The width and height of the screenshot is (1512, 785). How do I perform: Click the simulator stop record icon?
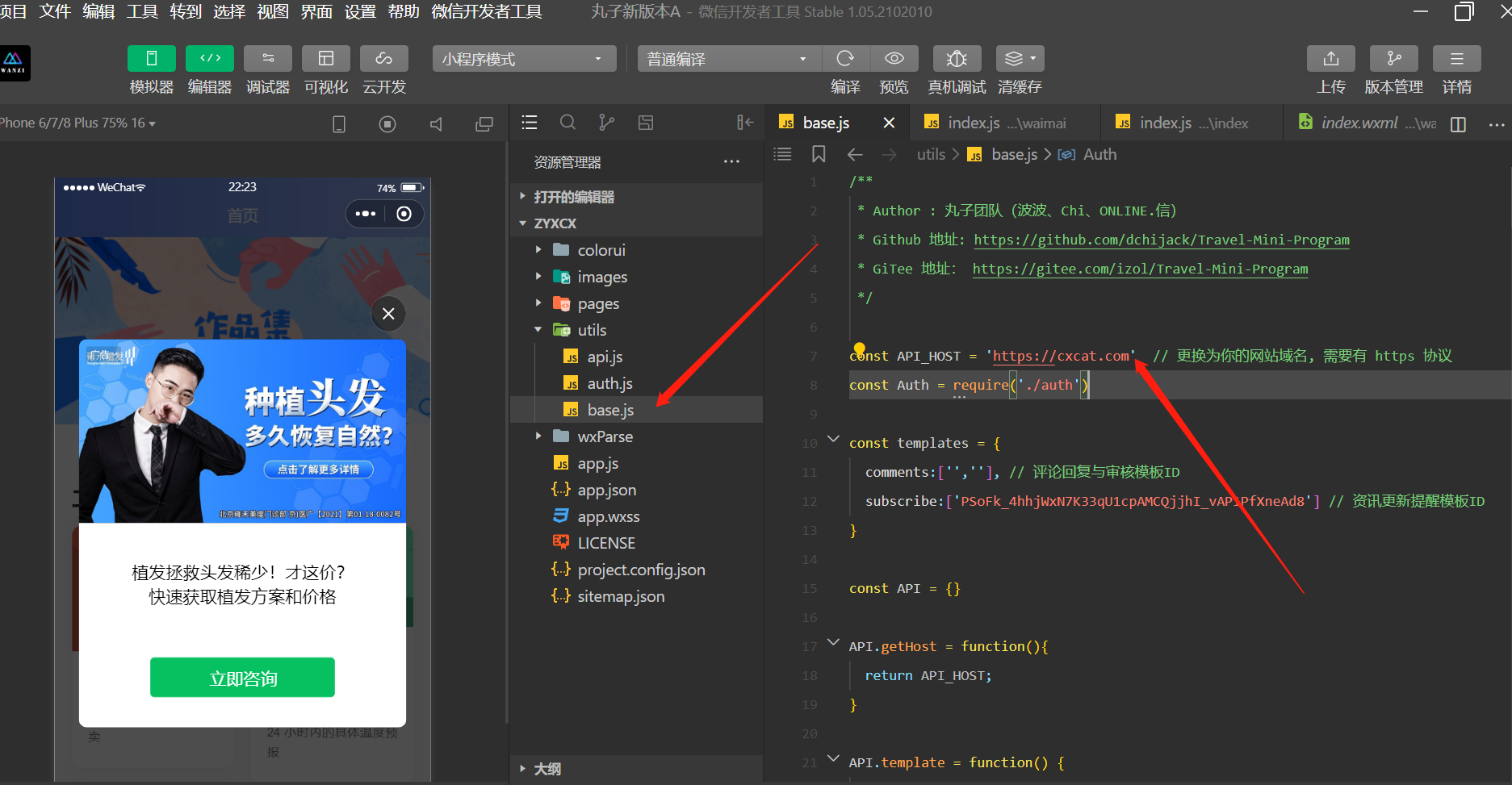pos(387,123)
